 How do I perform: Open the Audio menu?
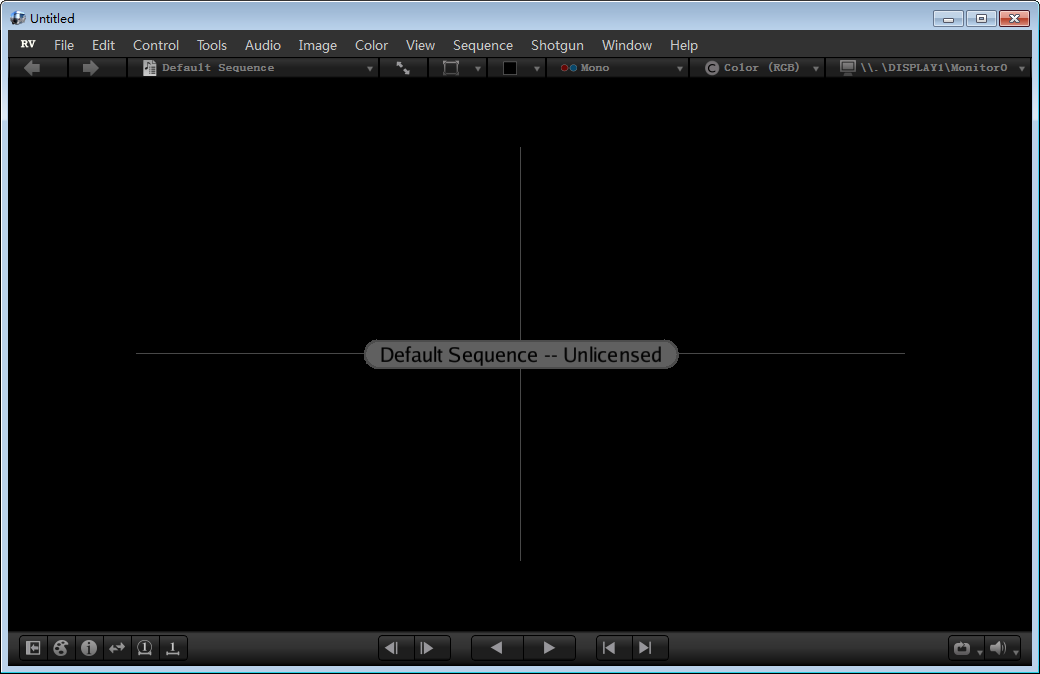(x=263, y=45)
